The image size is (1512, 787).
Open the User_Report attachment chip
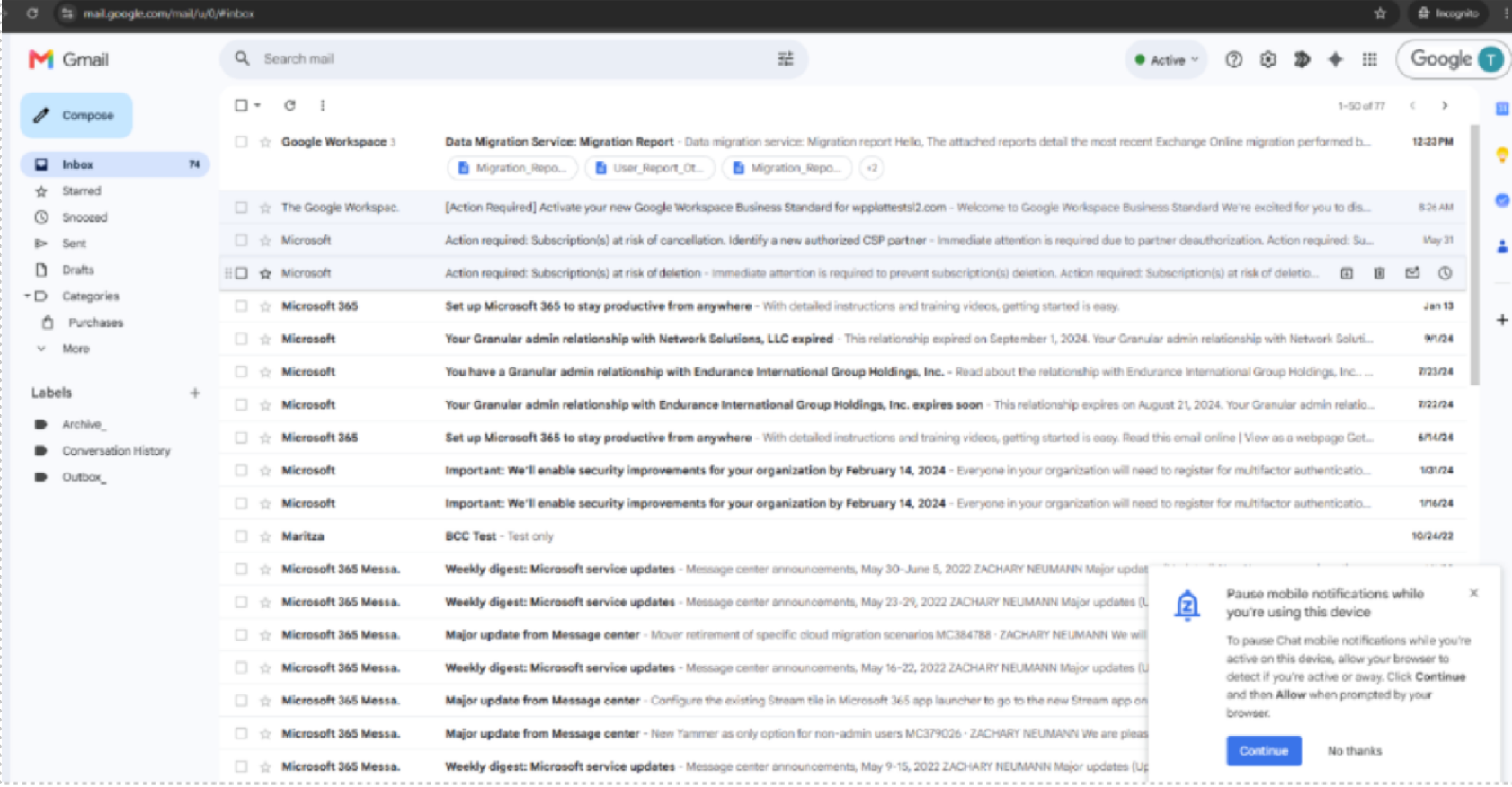coord(650,168)
